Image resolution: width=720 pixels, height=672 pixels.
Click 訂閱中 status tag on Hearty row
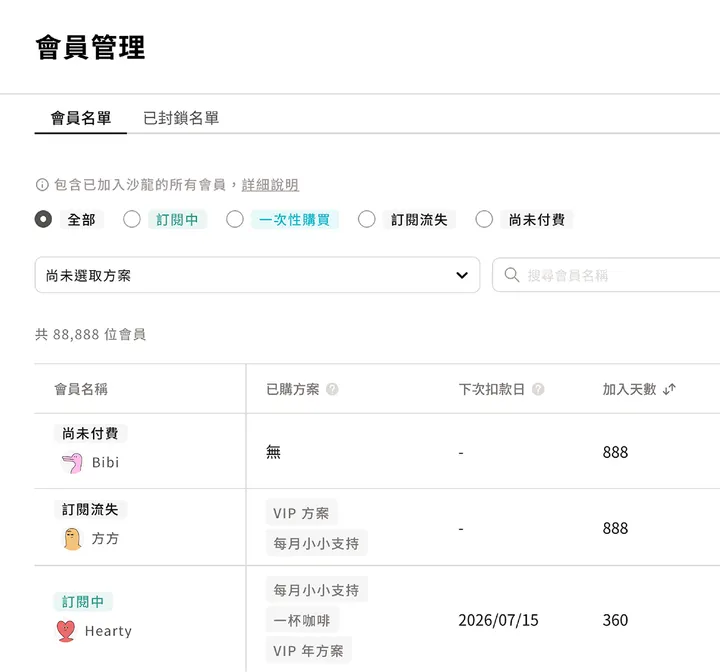click(83, 602)
